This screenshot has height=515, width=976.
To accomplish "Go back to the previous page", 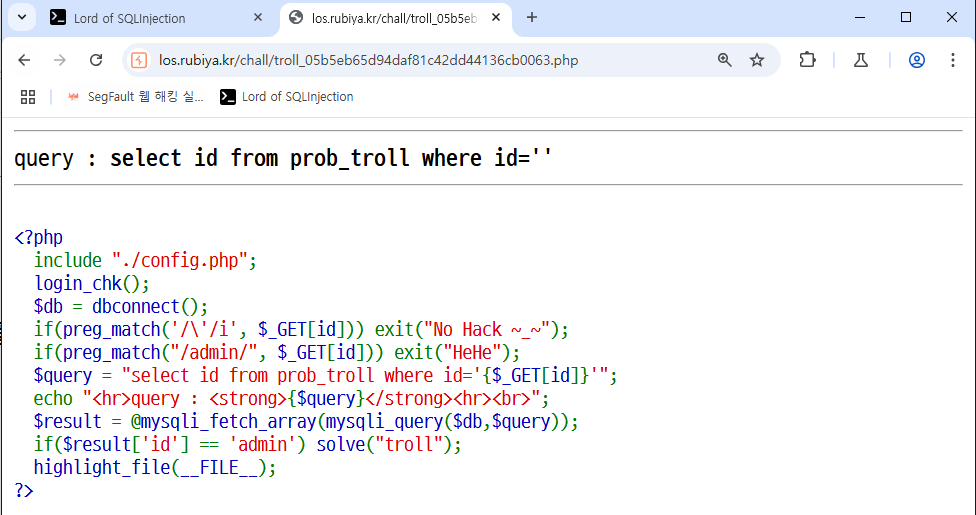I will (24, 60).
